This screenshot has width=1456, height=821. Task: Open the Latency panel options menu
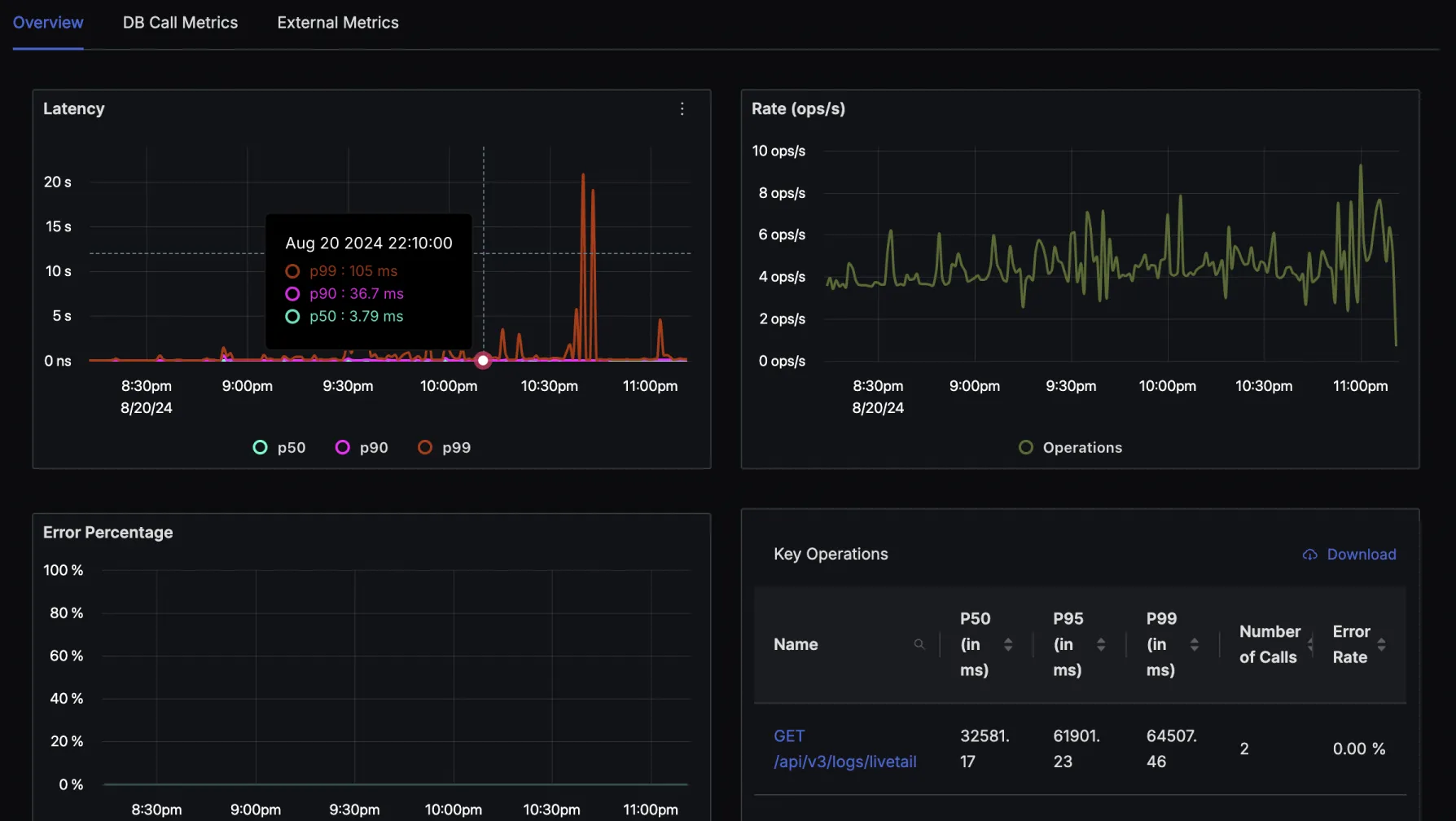point(682,108)
